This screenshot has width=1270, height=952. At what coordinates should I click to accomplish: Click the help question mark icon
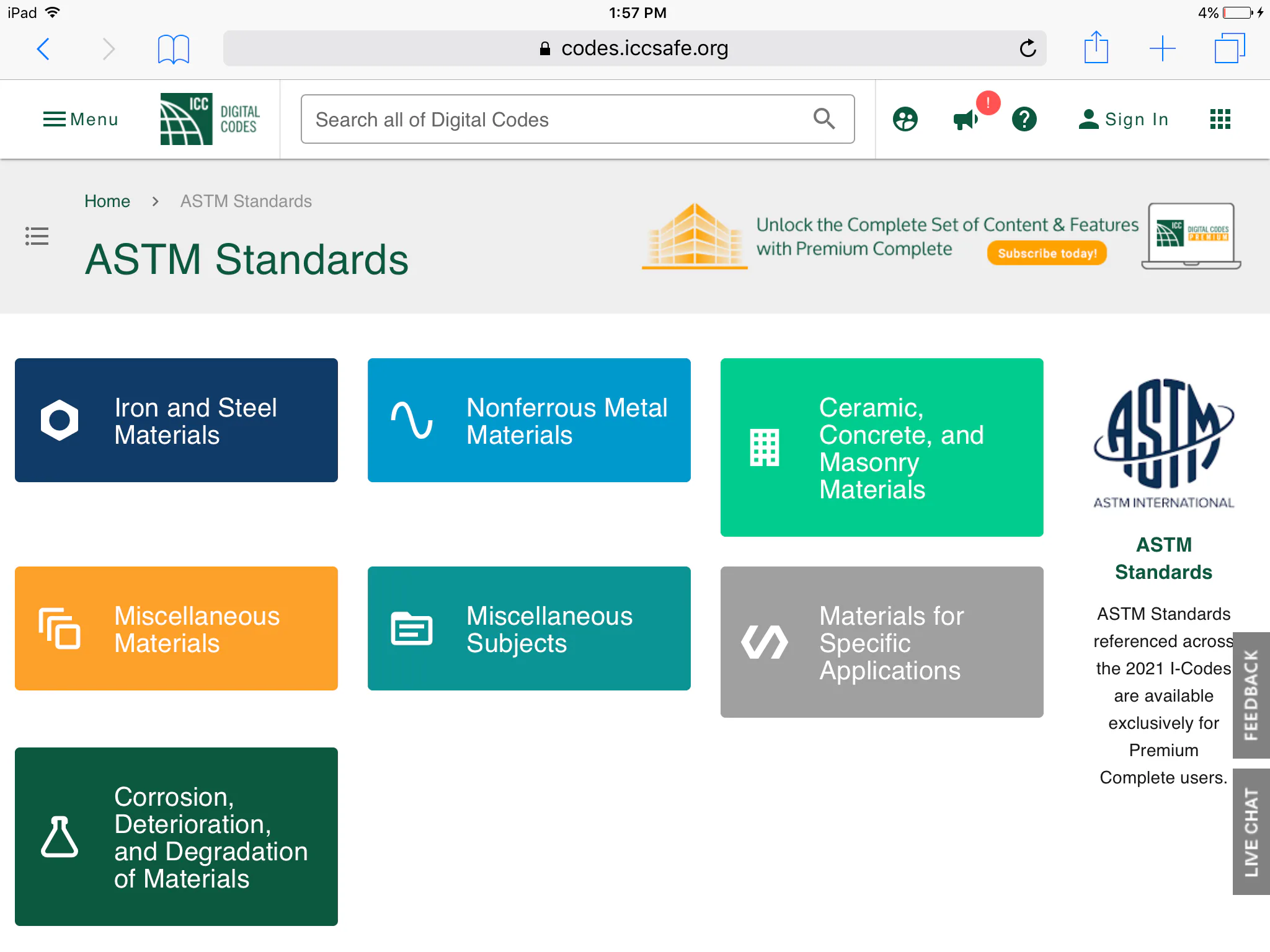click(x=1024, y=119)
